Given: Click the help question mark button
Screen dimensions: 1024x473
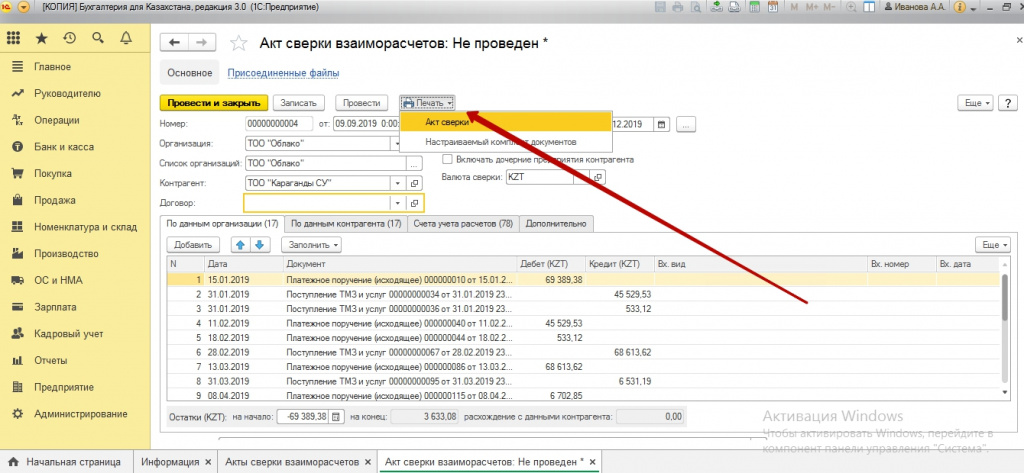Looking at the screenshot, I should [x=1008, y=103].
